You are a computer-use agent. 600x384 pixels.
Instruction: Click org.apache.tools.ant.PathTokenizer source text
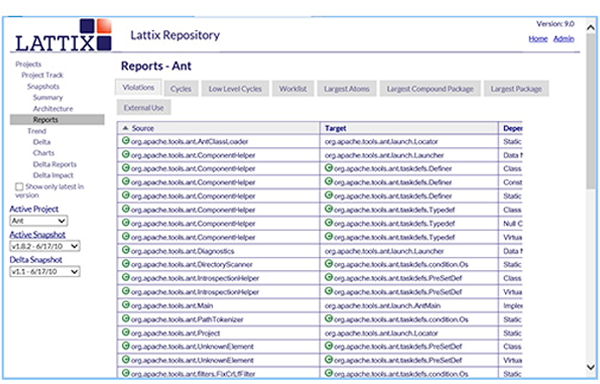pos(187,319)
